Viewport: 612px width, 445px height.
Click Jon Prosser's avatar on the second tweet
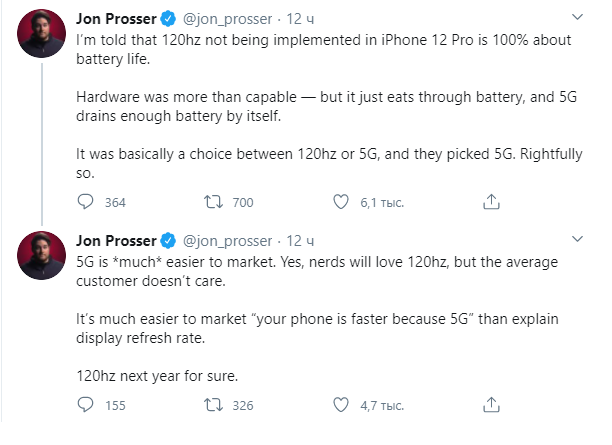pos(42,259)
